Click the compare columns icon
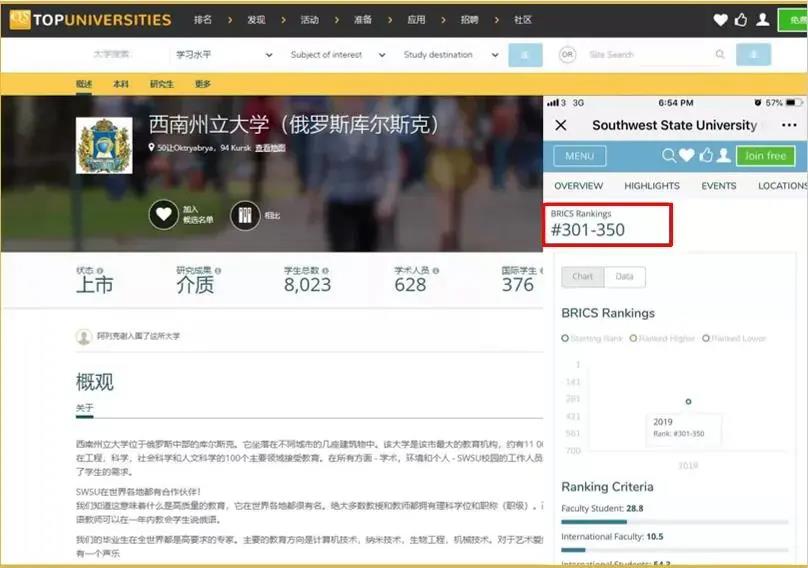This screenshot has height=568, width=808. tap(245, 214)
